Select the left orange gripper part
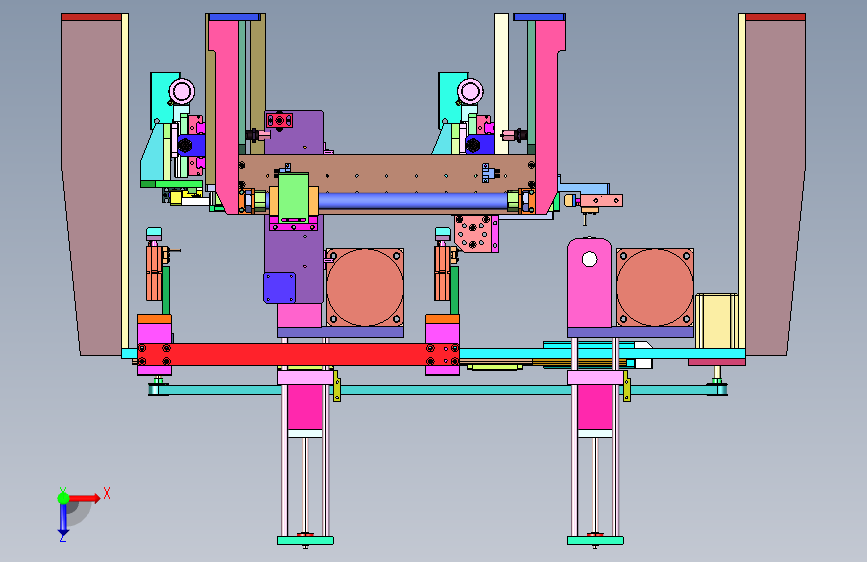Viewport: 867px width, 562px height. pyautogui.click(x=154, y=273)
